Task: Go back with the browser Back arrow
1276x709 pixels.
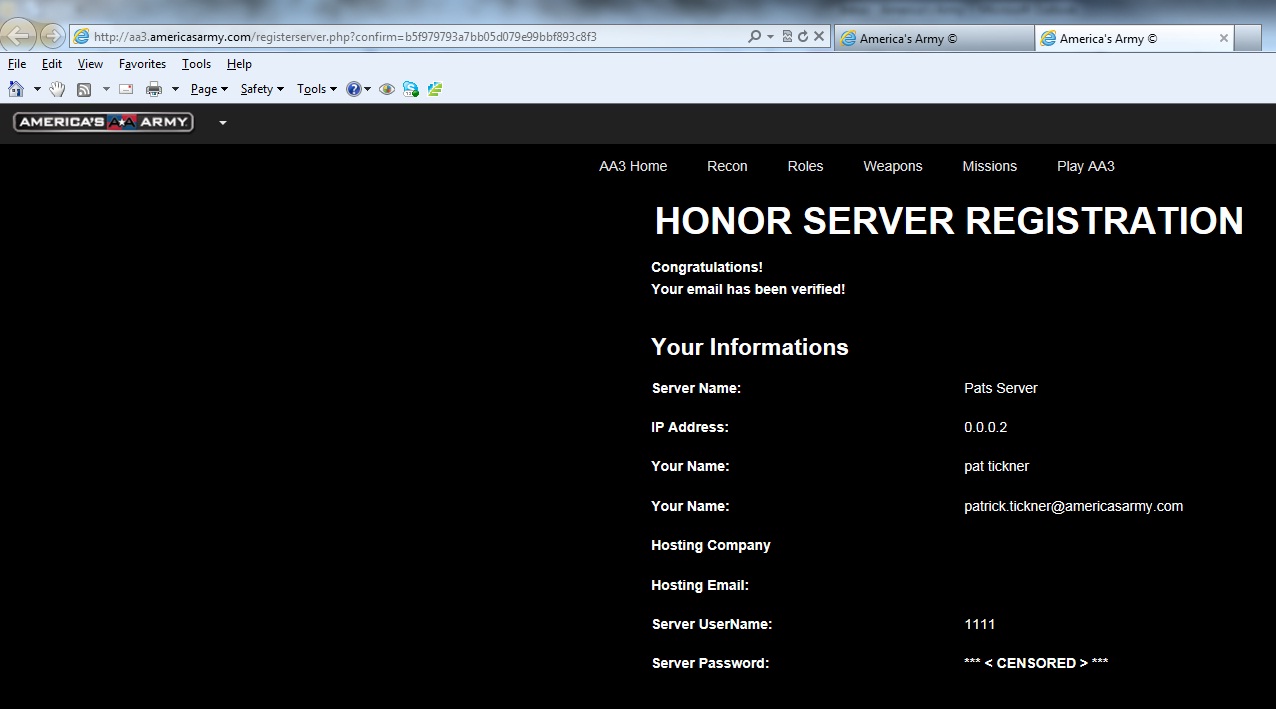Action: pos(19,37)
